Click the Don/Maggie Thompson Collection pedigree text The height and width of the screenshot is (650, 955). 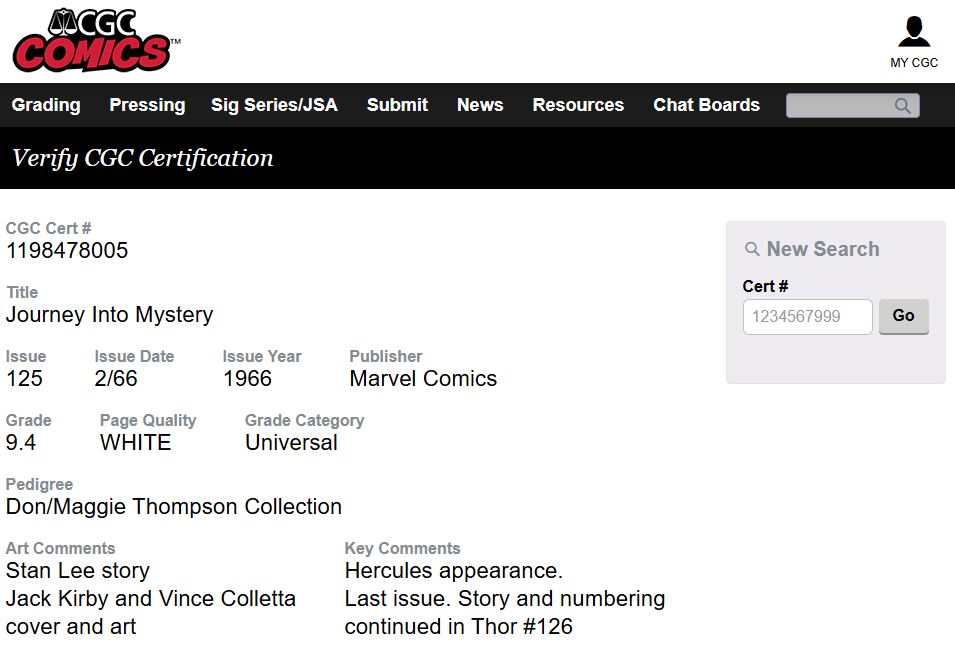click(x=174, y=507)
